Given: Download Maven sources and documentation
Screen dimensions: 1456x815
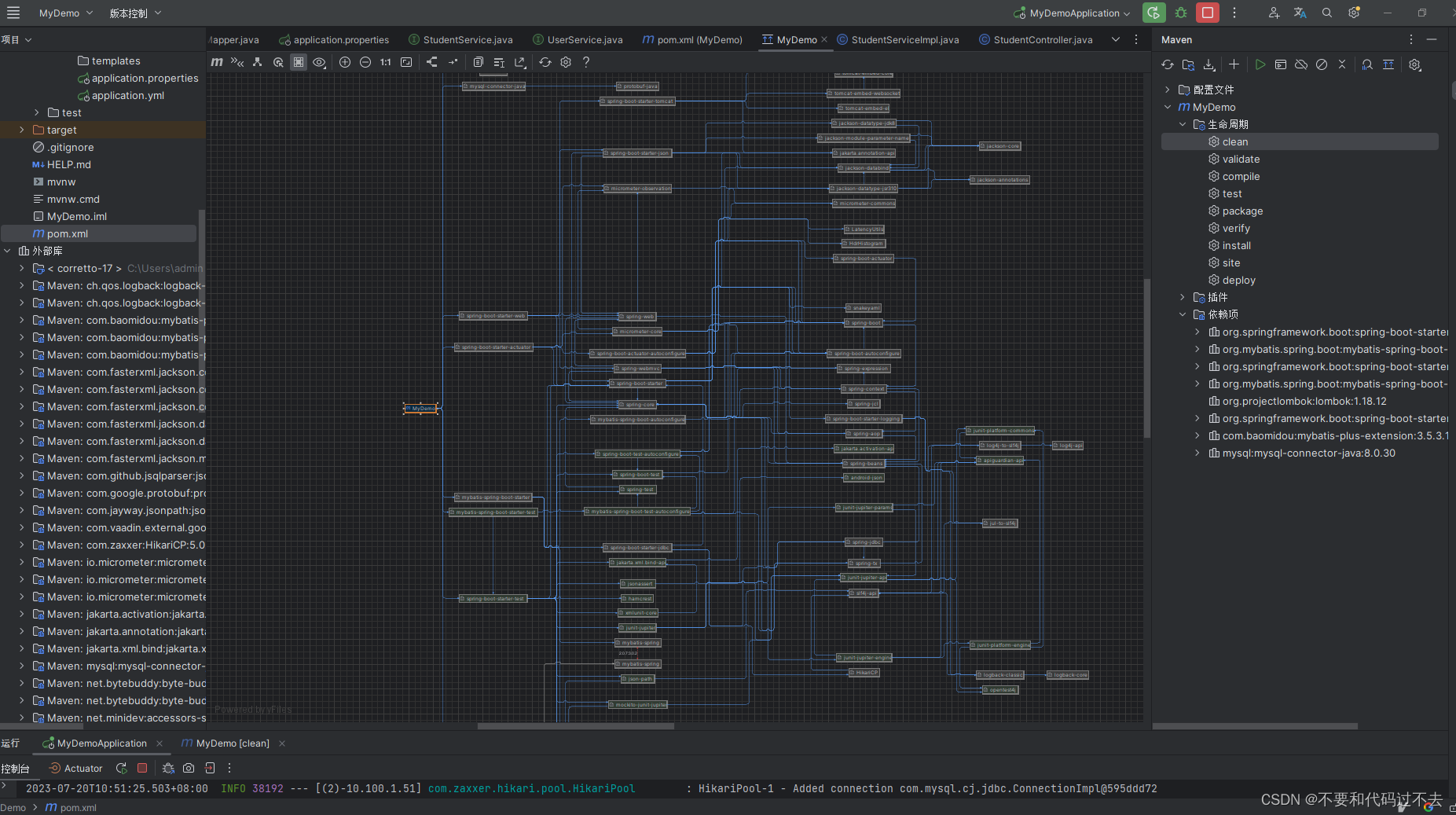Looking at the screenshot, I should 1209,65.
